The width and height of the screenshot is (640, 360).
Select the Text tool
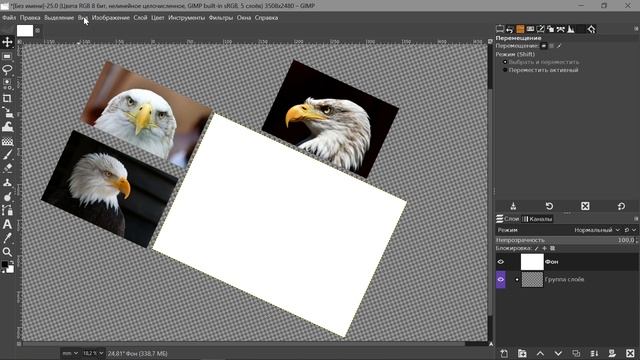pos(7,224)
